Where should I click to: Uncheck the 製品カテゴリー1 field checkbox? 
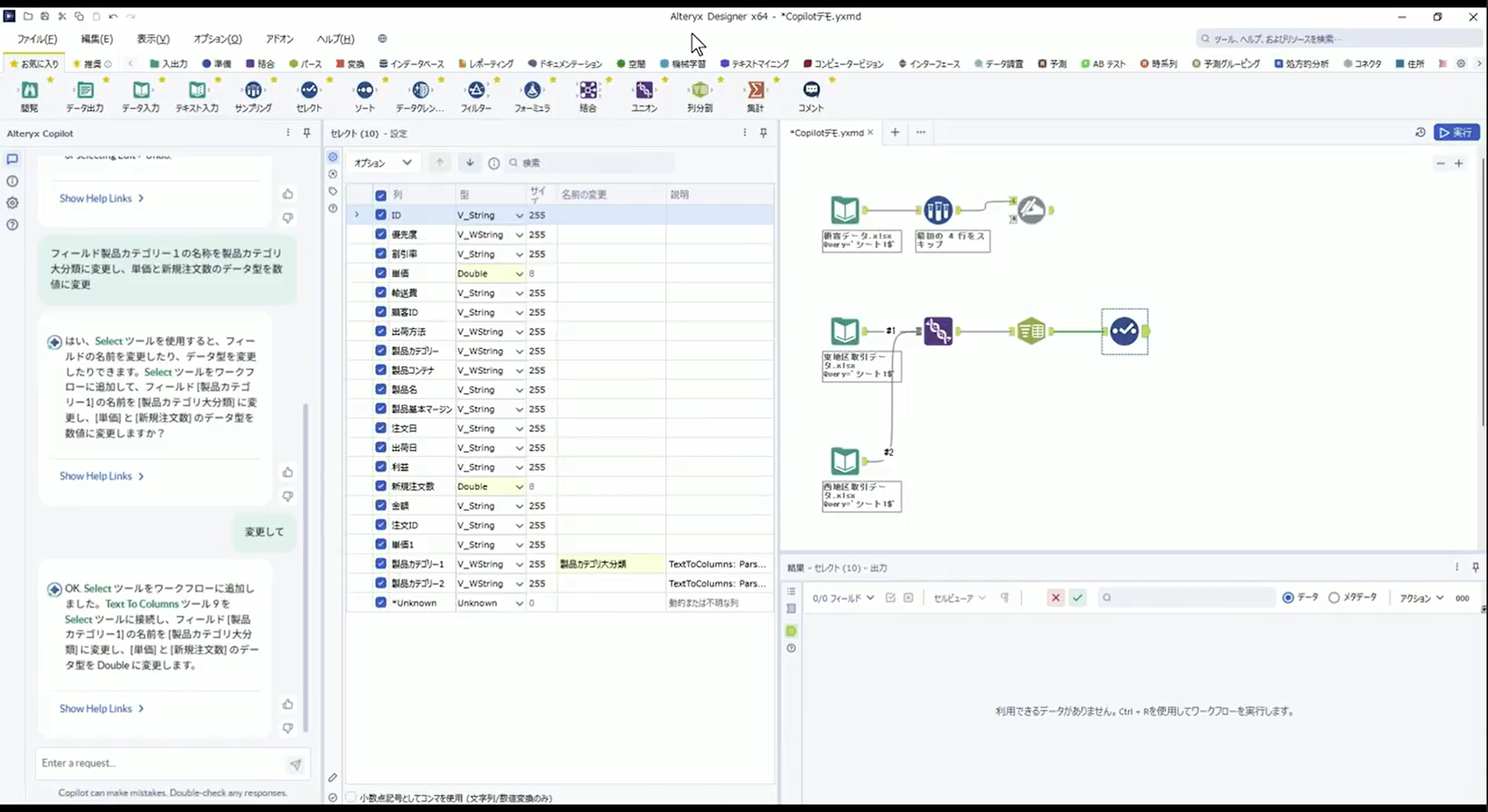click(x=381, y=564)
